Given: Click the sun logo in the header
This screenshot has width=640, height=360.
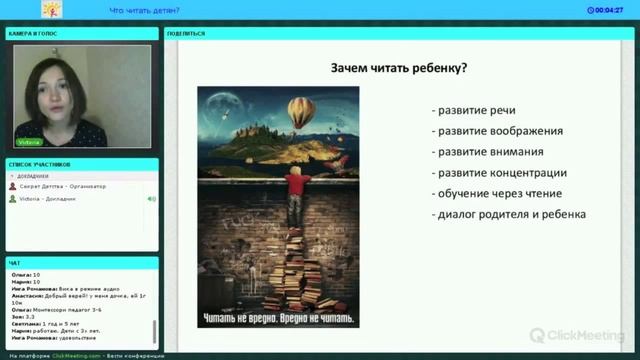Looking at the screenshot, I should pyautogui.click(x=52, y=9).
